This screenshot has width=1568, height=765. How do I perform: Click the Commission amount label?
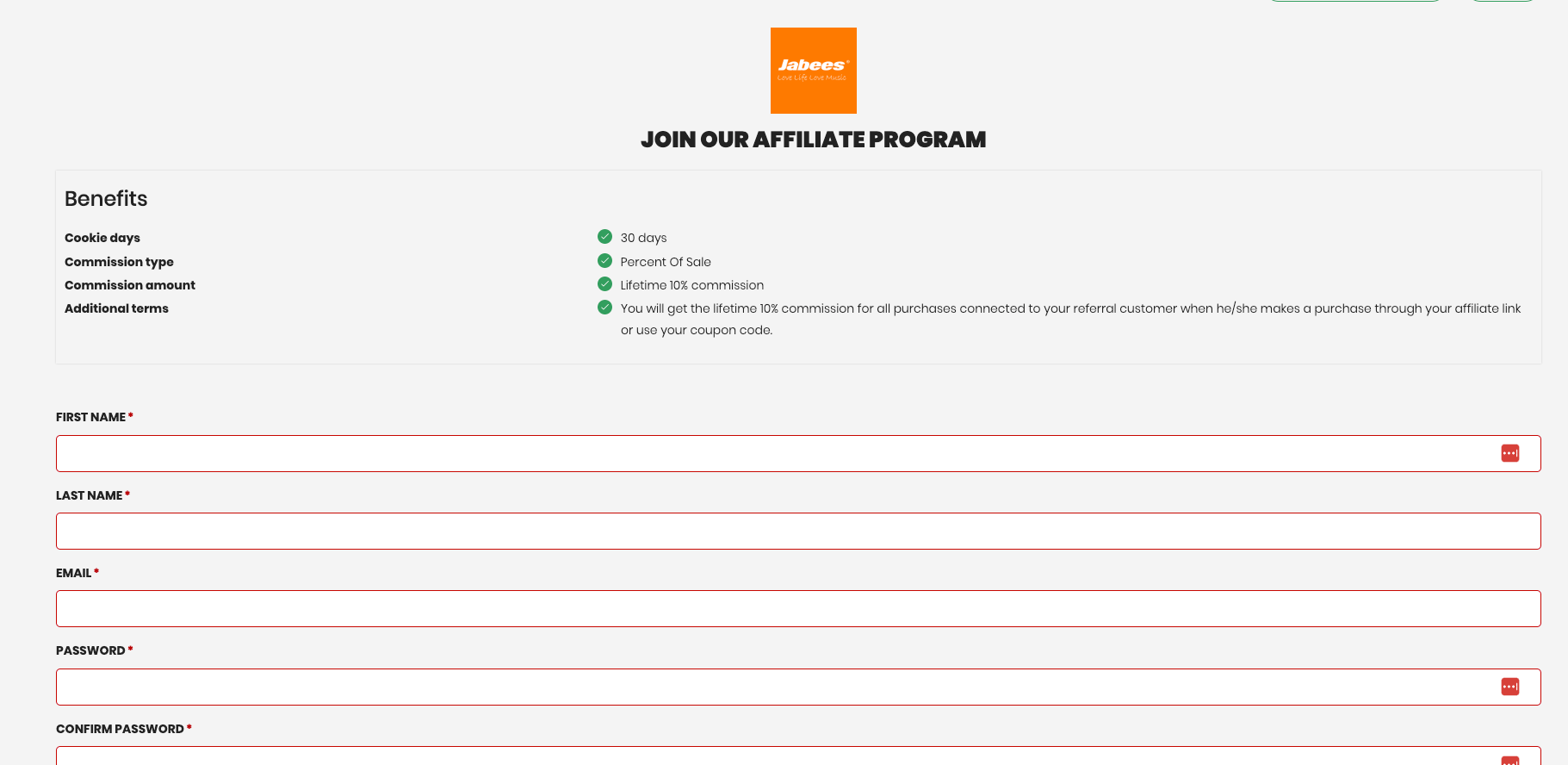(x=130, y=285)
